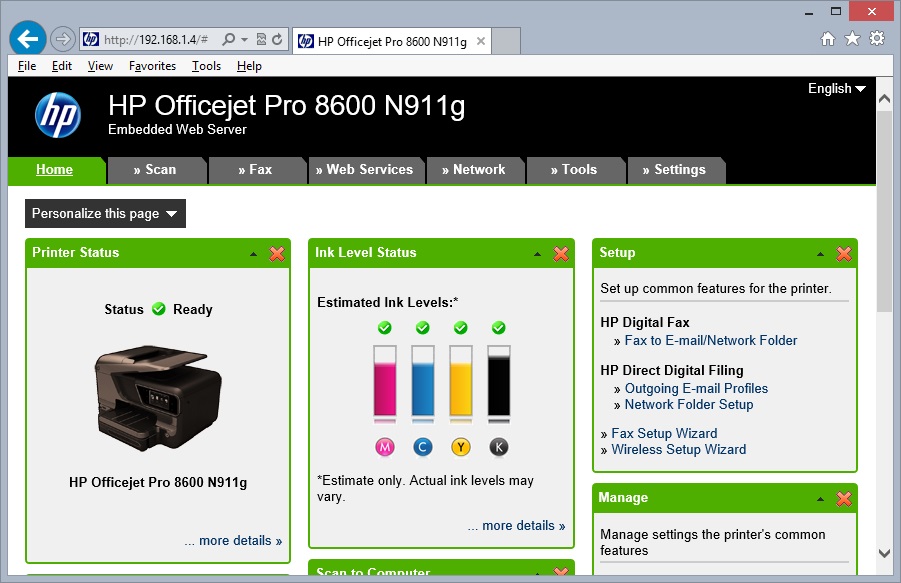Launch the Fax Setup Wizard link
The image size is (901, 583).
tap(664, 434)
